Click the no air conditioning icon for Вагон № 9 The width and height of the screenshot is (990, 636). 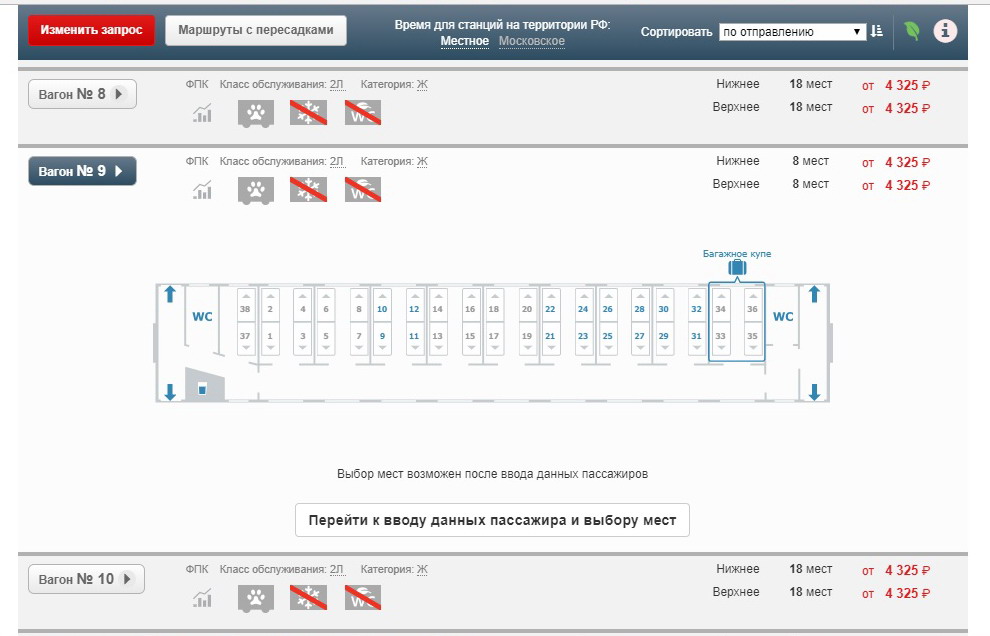308,190
